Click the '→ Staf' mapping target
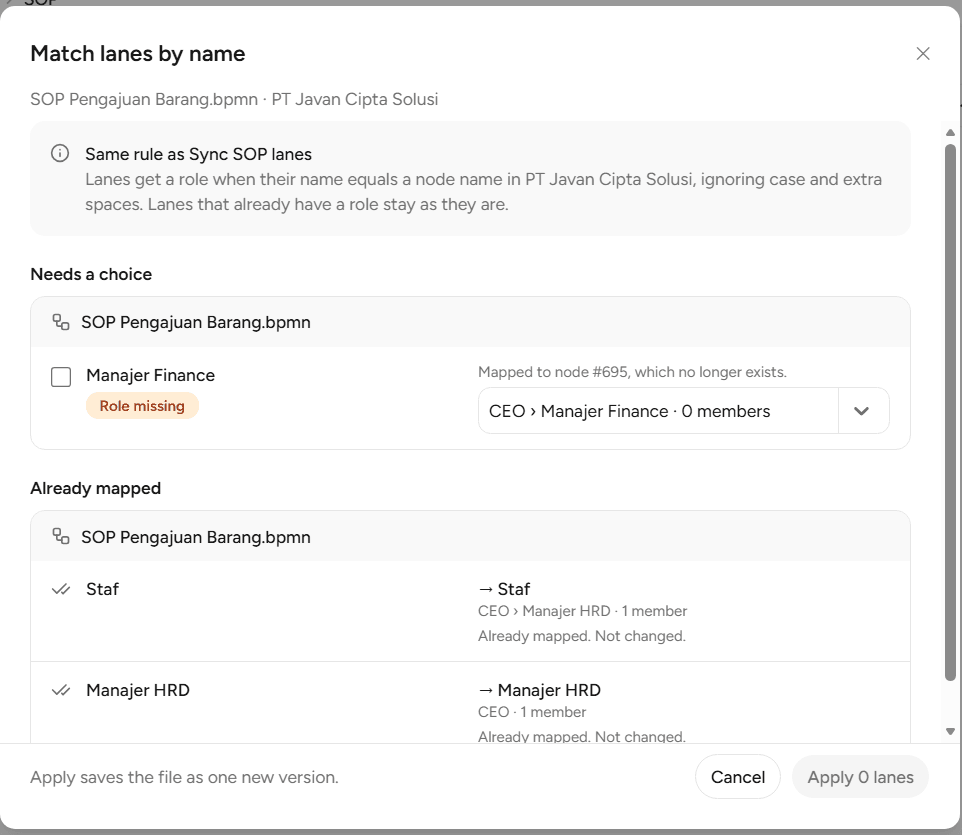962x835 pixels. (x=504, y=589)
